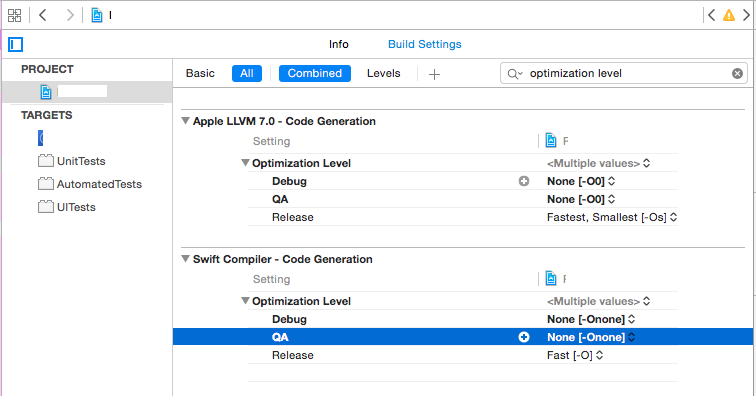The height and width of the screenshot is (396, 756).
Task: Select the Build Settings tab
Action: [x=425, y=44]
